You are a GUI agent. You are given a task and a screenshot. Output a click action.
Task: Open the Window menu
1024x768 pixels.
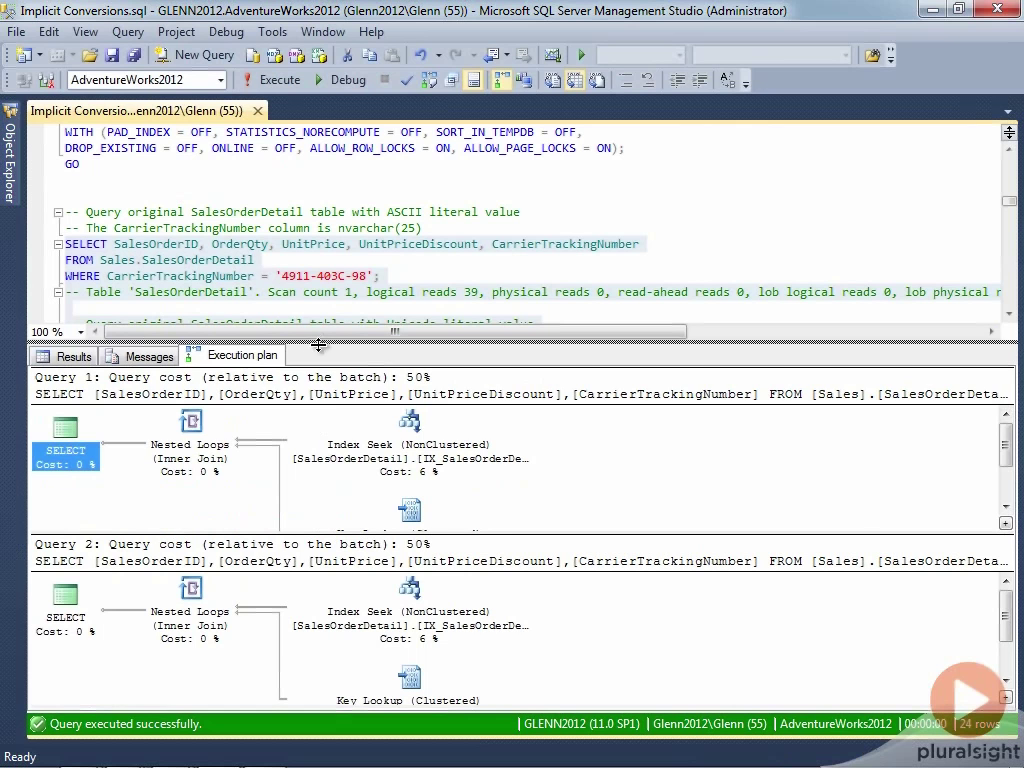[323, 32]
